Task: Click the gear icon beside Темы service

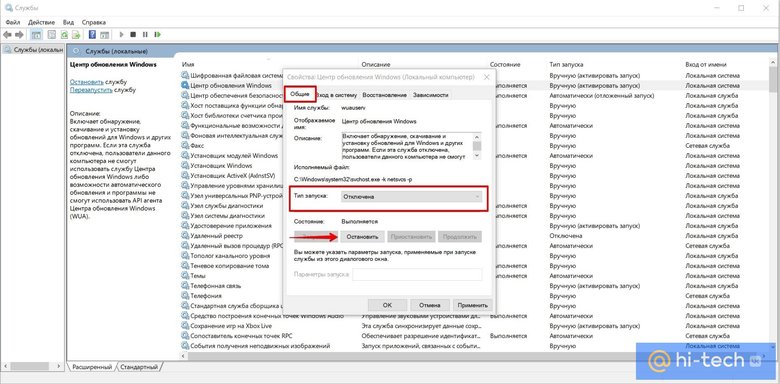Action: point(185,276)
